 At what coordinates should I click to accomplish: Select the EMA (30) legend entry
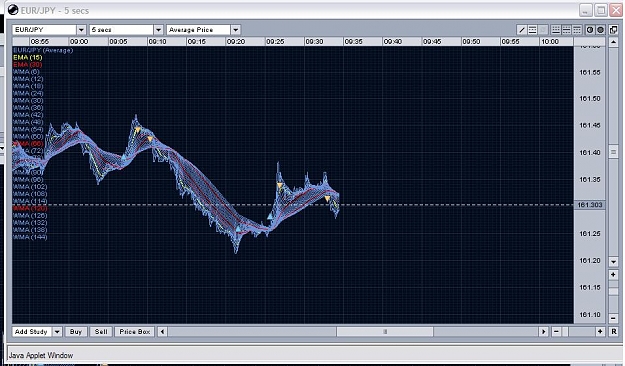28,65
